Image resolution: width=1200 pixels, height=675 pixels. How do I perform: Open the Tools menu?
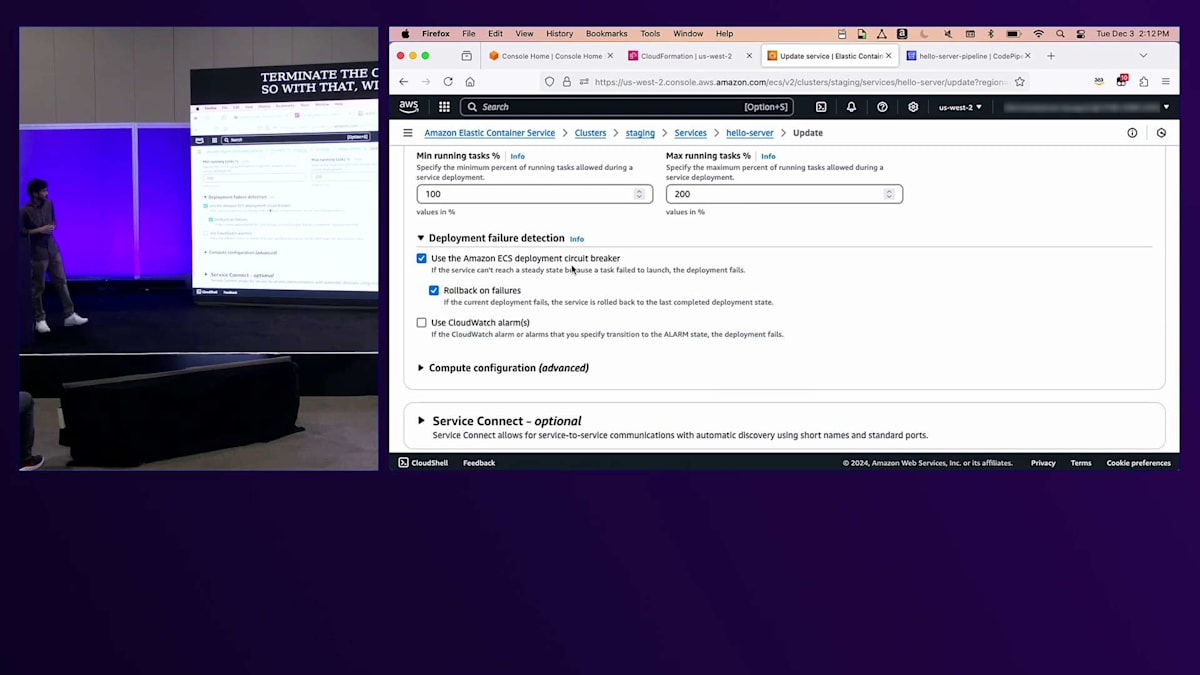point(650,34)
